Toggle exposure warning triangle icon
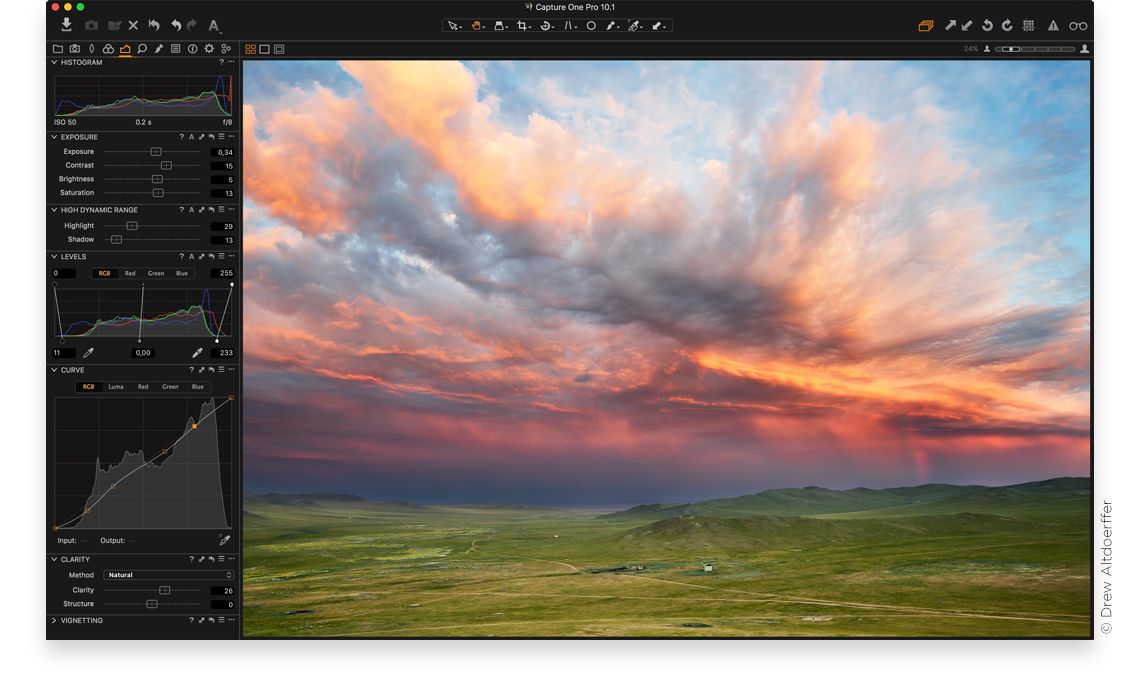Screen dimensions: 1140x684 1053,25
